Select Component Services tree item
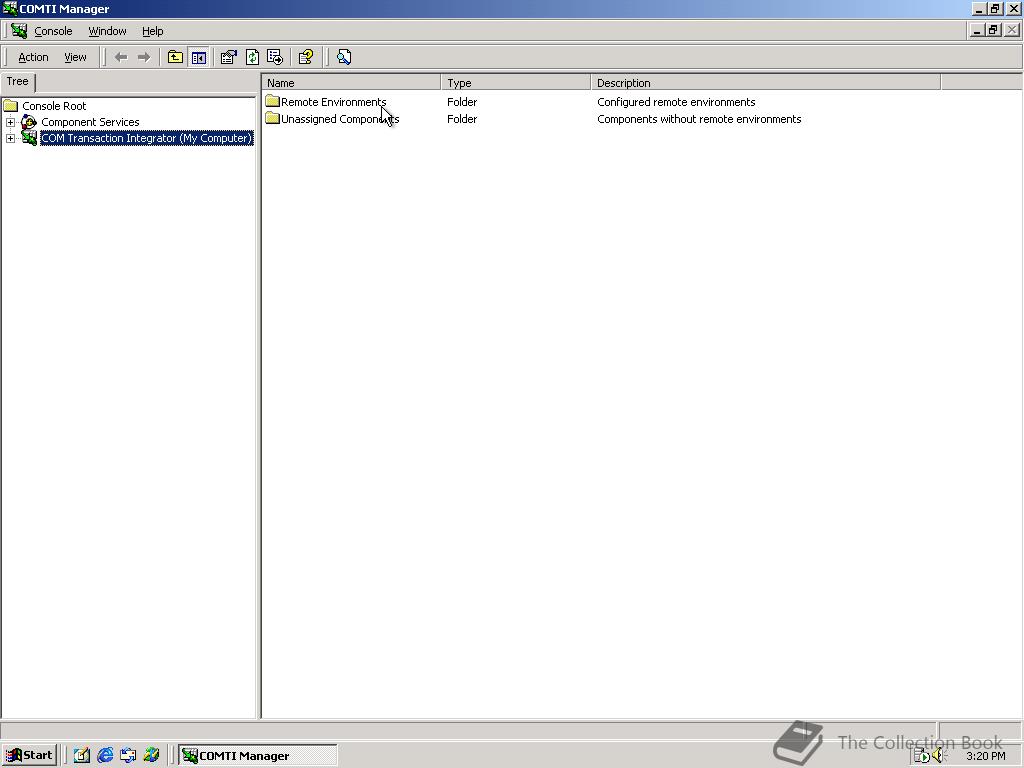The image size is (1024, 768). click(x=90, y=122)
